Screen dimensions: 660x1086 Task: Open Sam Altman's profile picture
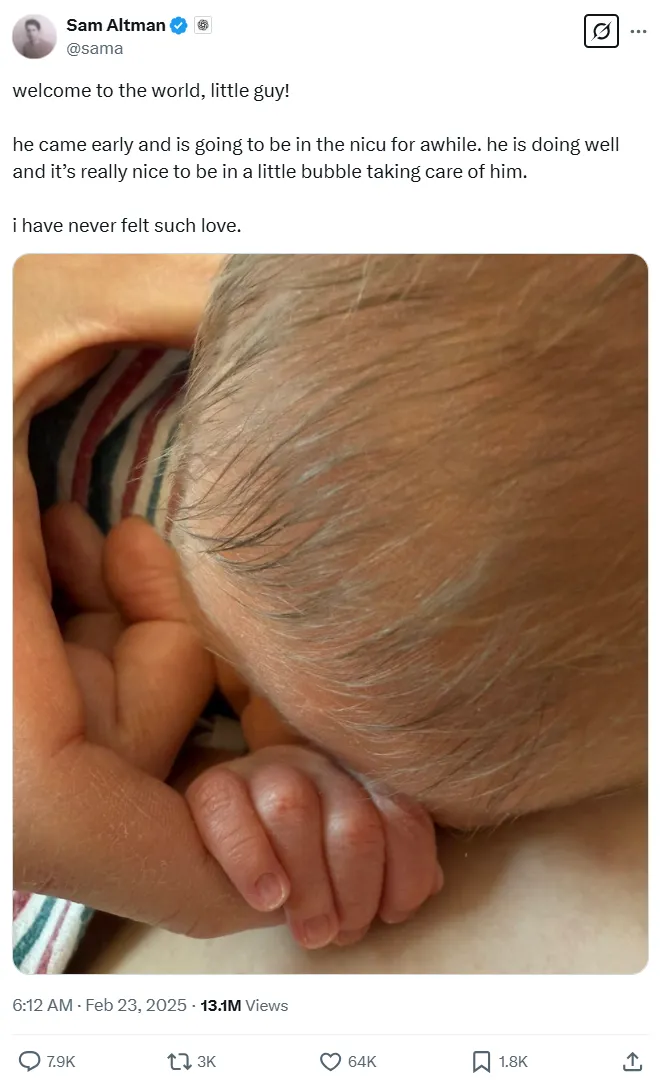click(34, 36)
